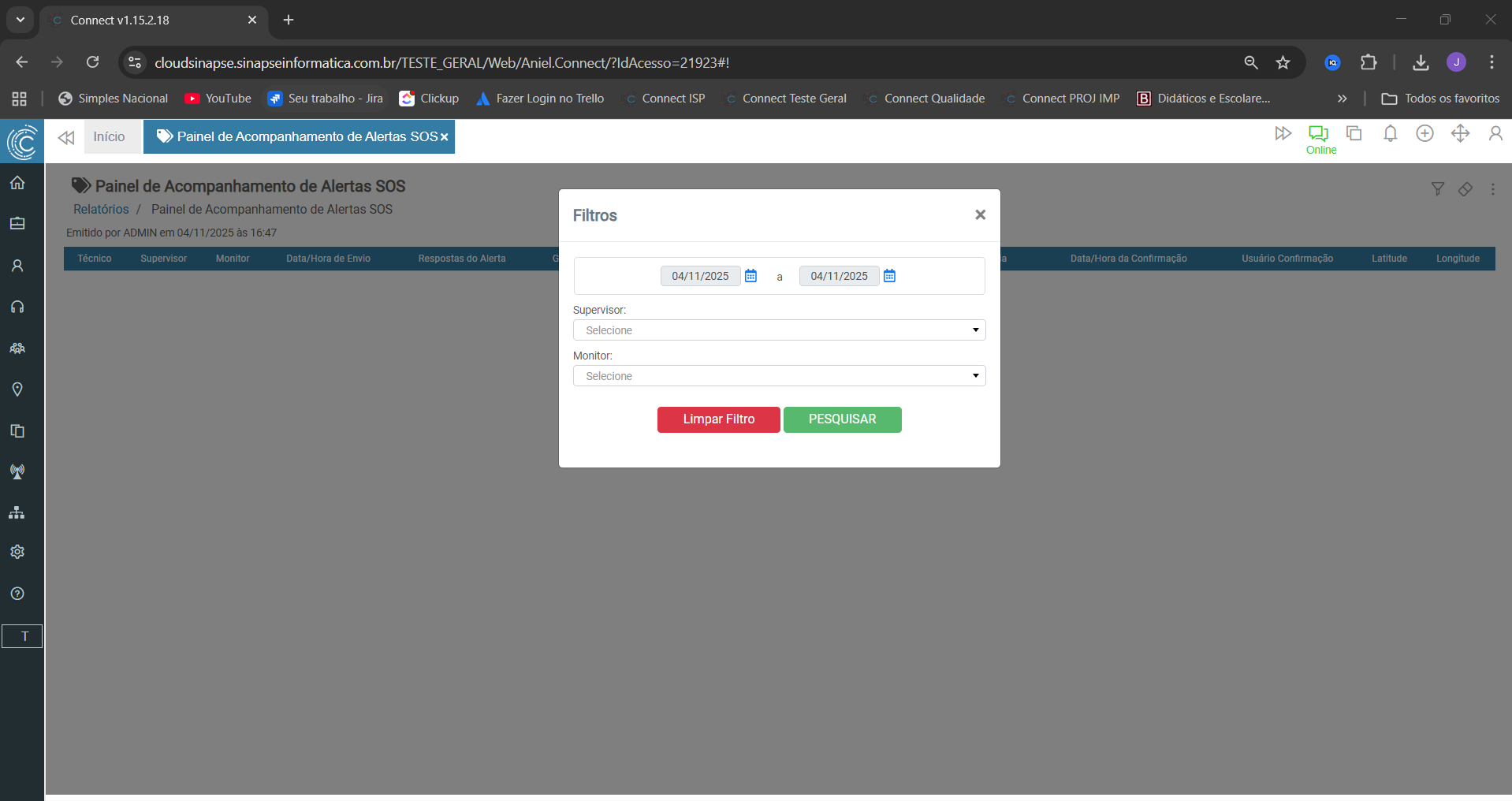Image resolution: width=1512 pixels, height=801 pixels.
Task: Click the help question mark icon
Action: pyautogui.click(x=17, y=594)
